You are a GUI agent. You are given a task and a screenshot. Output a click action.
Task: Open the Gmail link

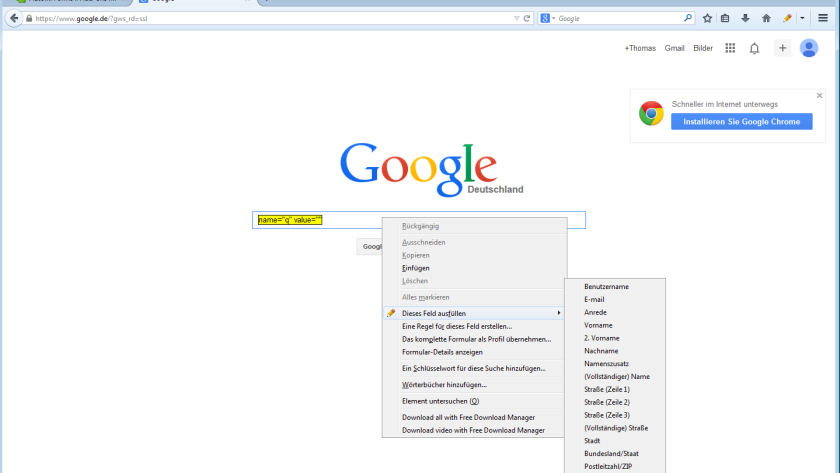674,48
